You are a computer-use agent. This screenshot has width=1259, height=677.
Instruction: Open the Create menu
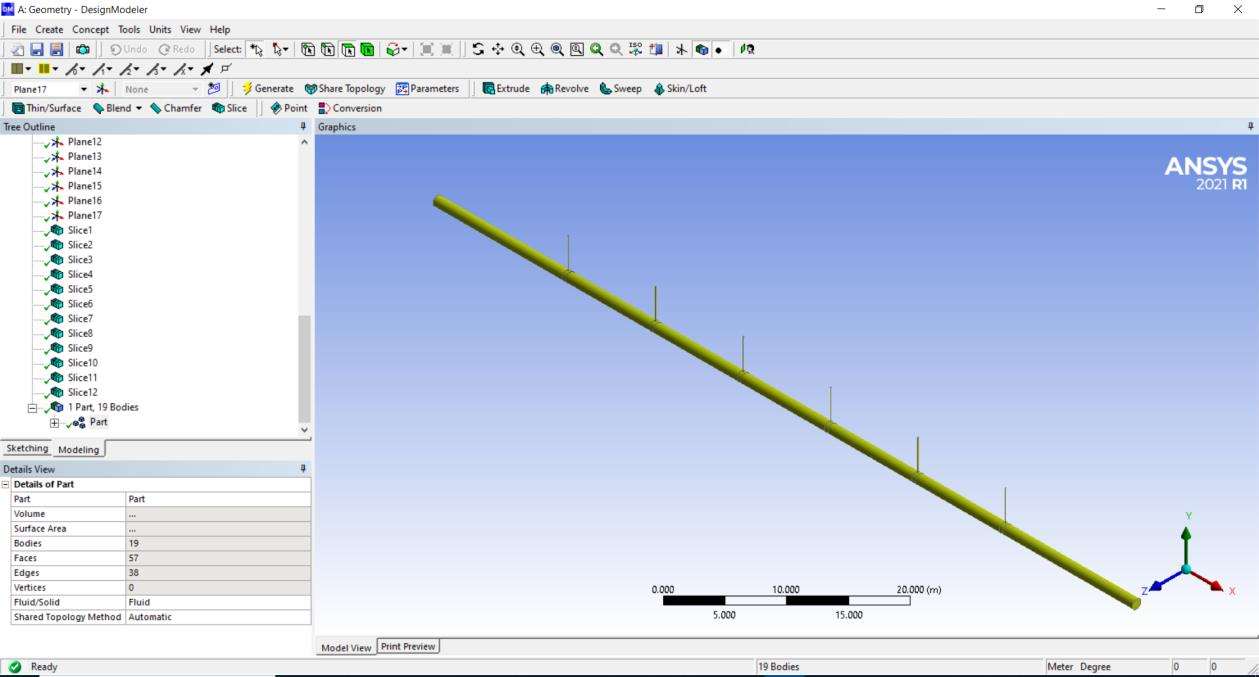pyautogui.click(x=49, y=30)
